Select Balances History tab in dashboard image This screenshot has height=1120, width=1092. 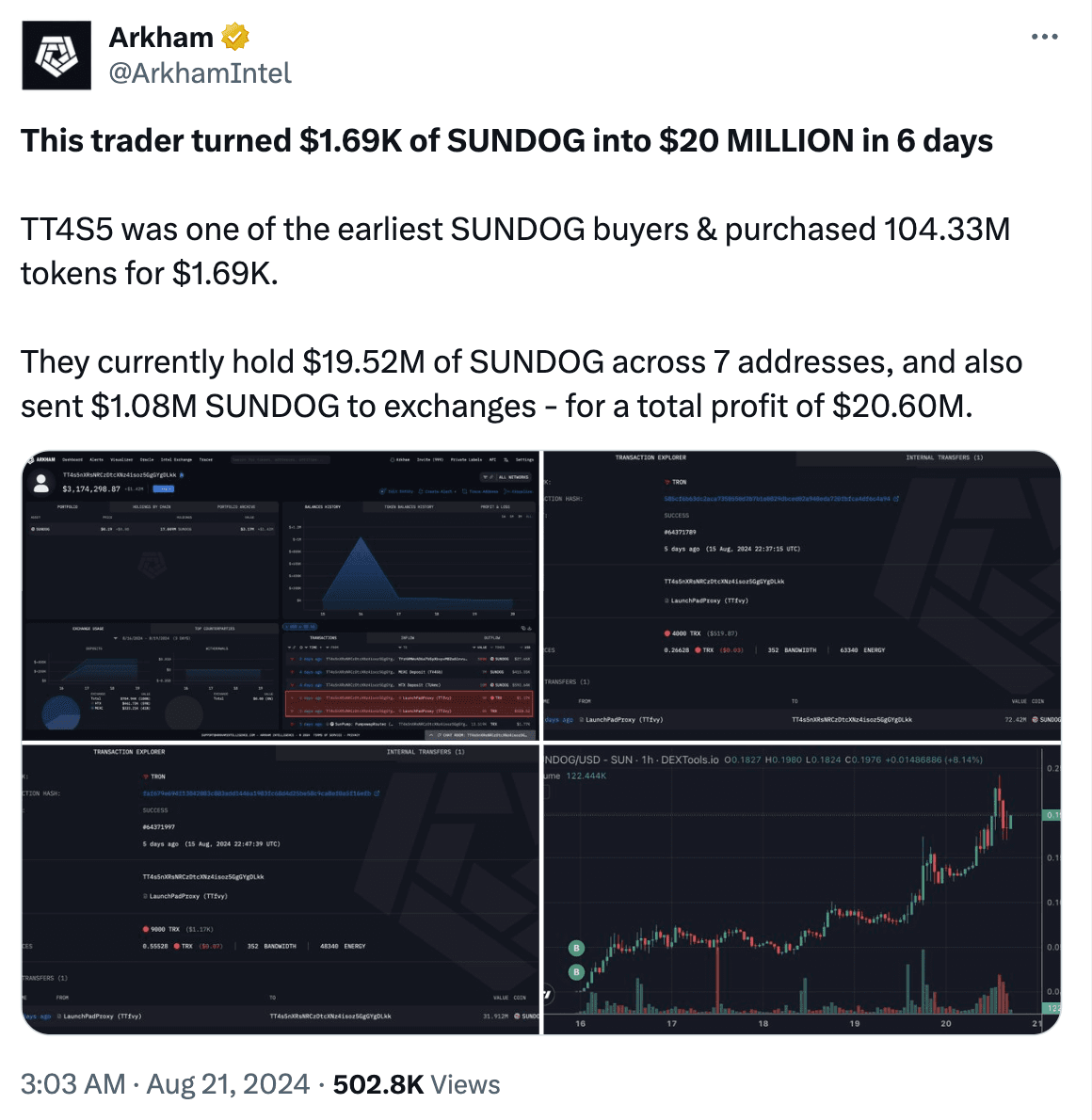click(322, 506)
